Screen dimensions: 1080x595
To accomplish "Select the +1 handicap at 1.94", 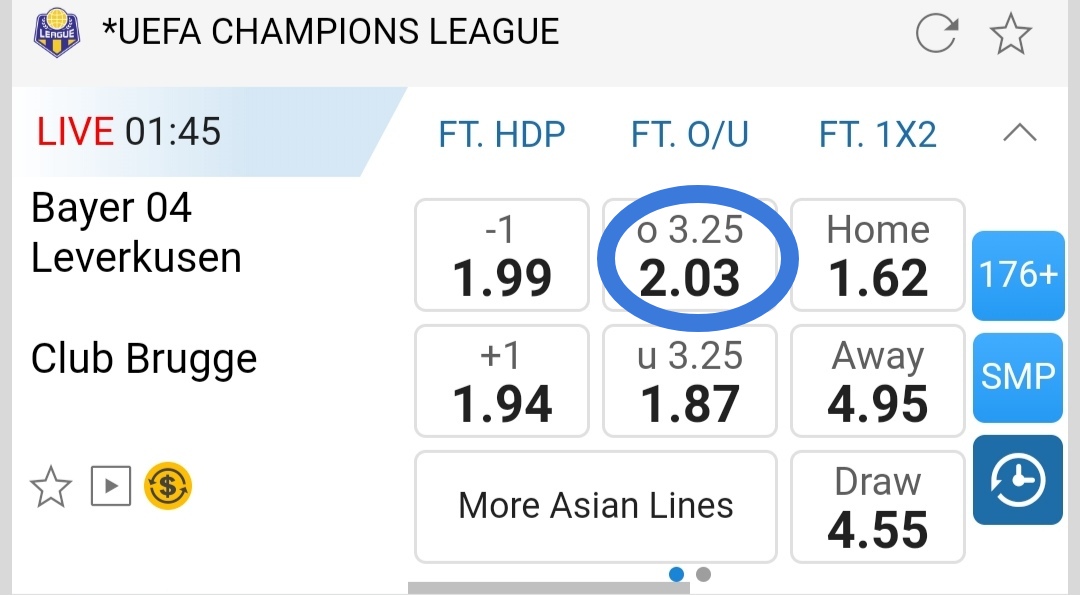I will coord(502,381).
